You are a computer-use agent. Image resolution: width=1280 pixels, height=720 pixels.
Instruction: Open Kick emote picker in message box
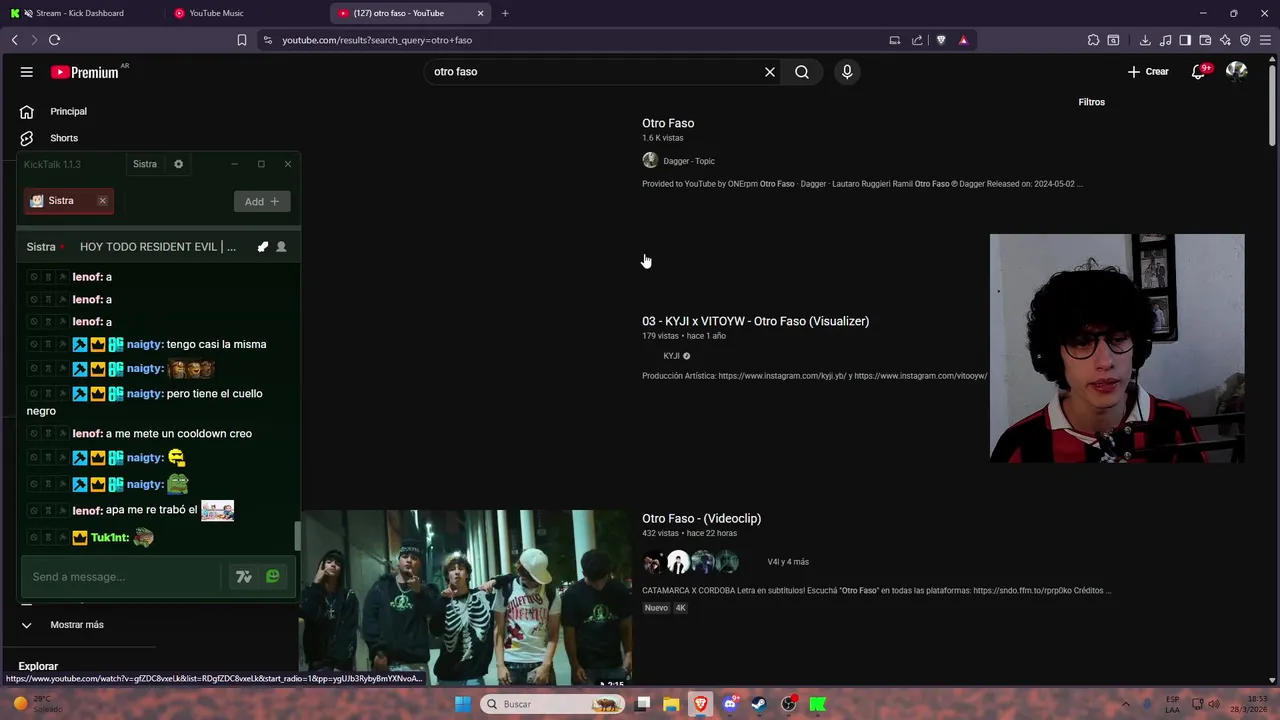pyautogui.click(x=273, y=577)
